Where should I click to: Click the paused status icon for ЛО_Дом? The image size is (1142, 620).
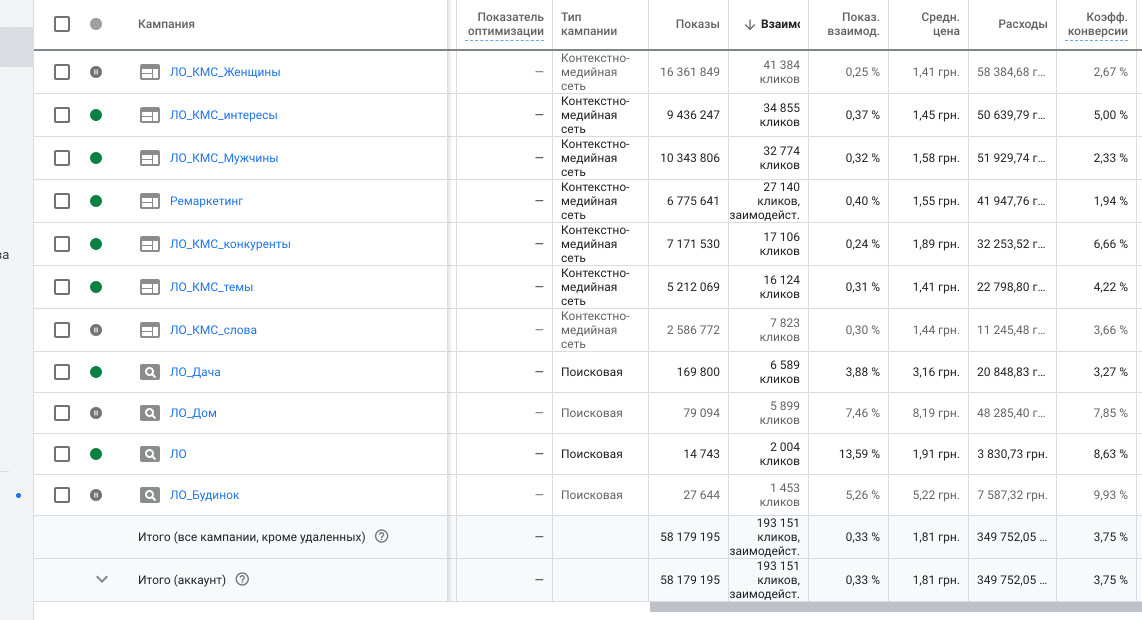[x=95, y=413]
